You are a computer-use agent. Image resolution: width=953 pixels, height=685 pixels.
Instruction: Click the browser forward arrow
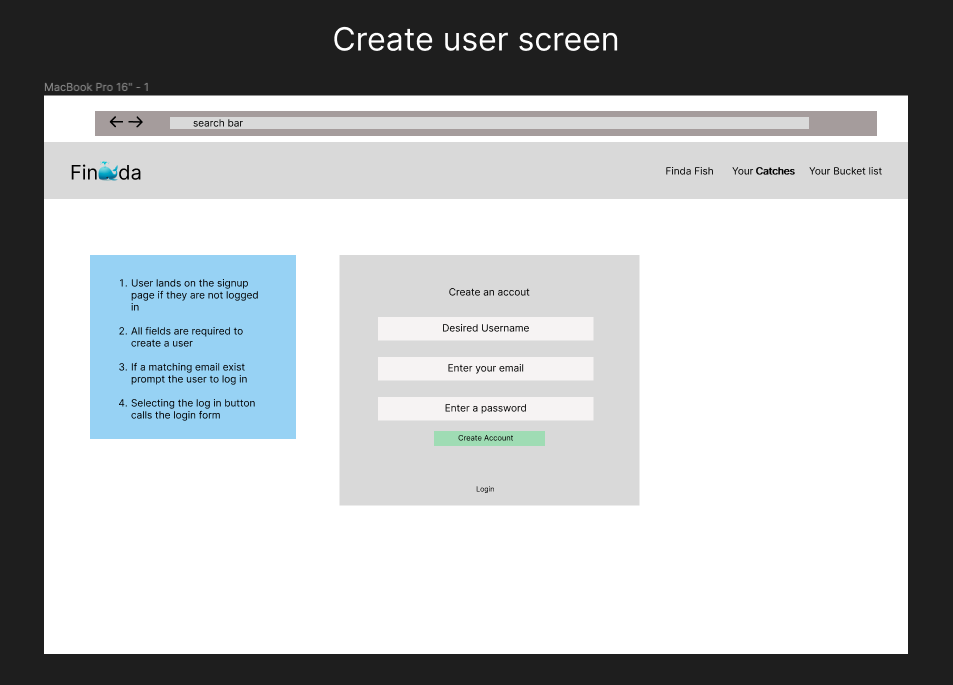pyautogui.click(x=136, y=122)
